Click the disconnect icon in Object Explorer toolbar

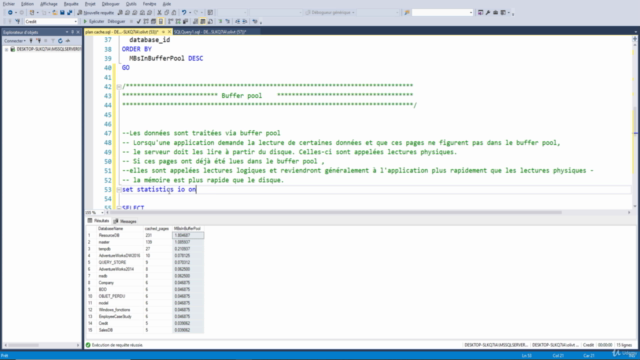pos(39,40)
